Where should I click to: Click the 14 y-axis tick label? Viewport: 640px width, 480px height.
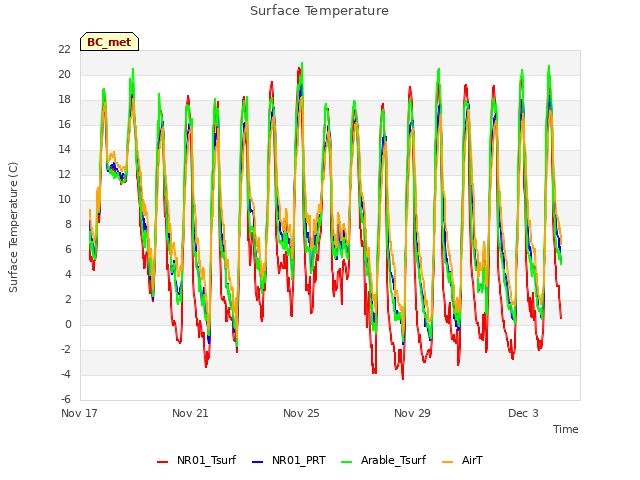point(64,149)
